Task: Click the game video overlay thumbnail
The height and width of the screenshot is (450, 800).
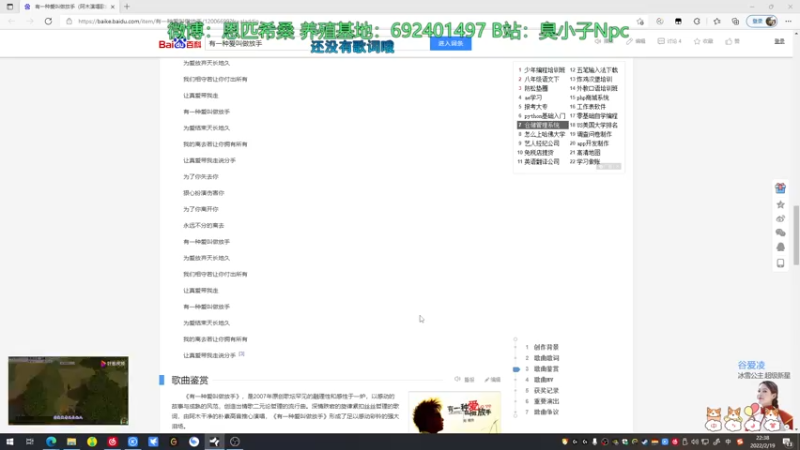Action: point(68,391)
